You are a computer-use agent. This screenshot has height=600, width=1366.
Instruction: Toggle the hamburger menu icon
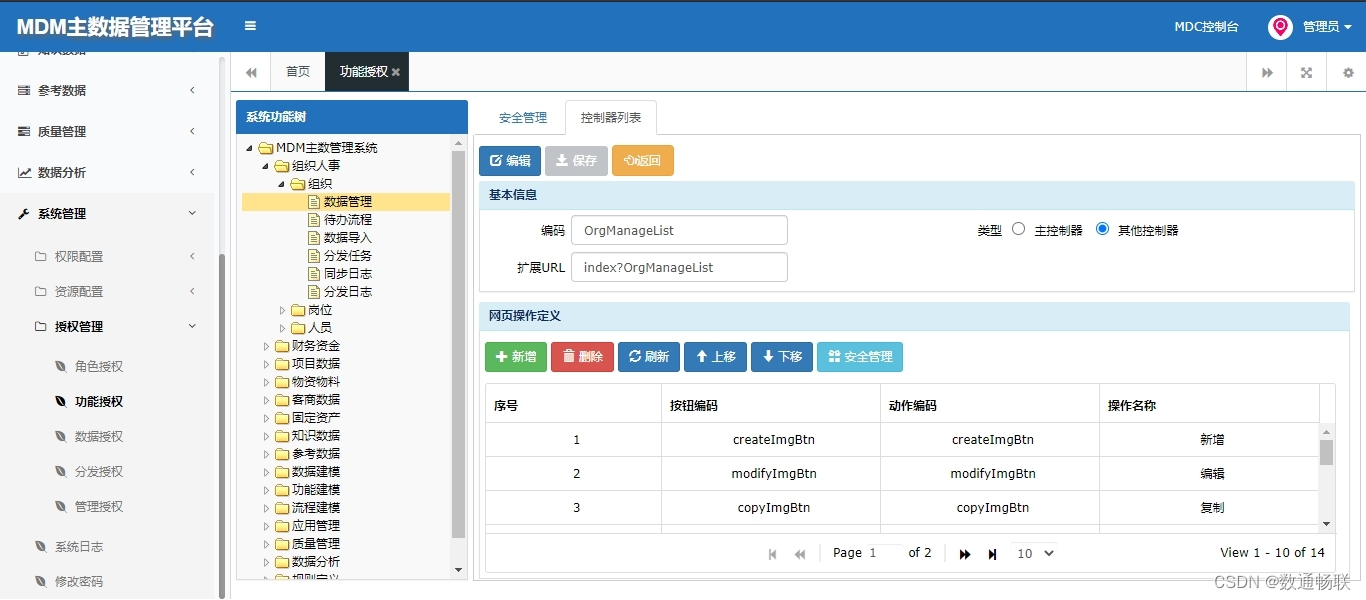(250, 26)
